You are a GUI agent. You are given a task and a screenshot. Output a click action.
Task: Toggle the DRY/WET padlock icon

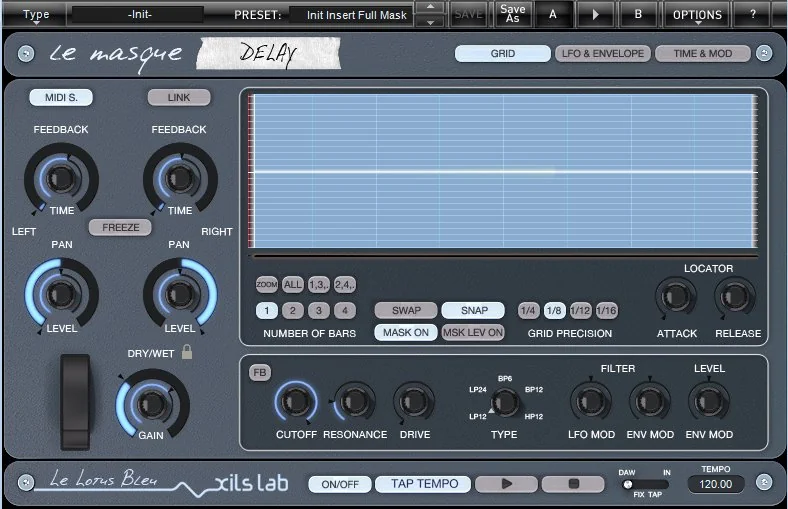(186, 352)
